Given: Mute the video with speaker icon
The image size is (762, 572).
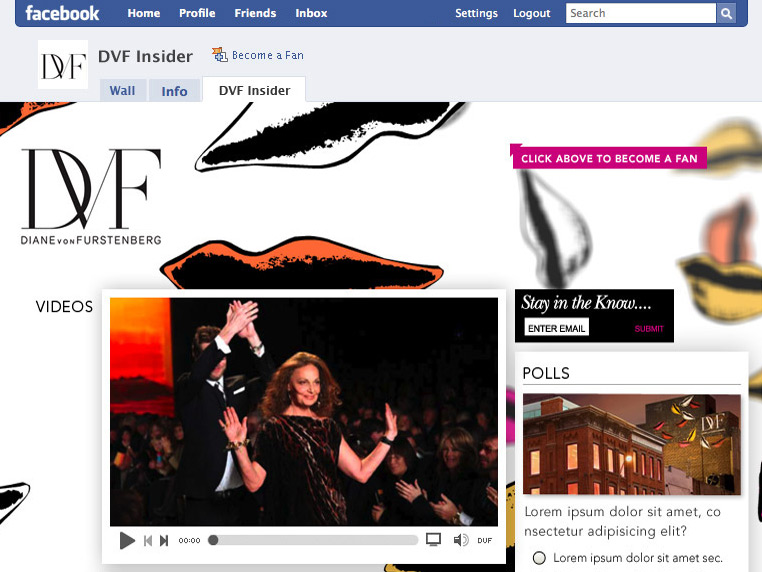Looking at the screenshot, I should [461, 540].
